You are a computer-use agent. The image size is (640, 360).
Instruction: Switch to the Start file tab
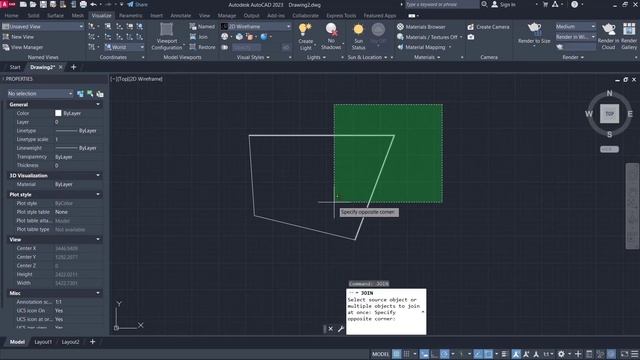15,67
